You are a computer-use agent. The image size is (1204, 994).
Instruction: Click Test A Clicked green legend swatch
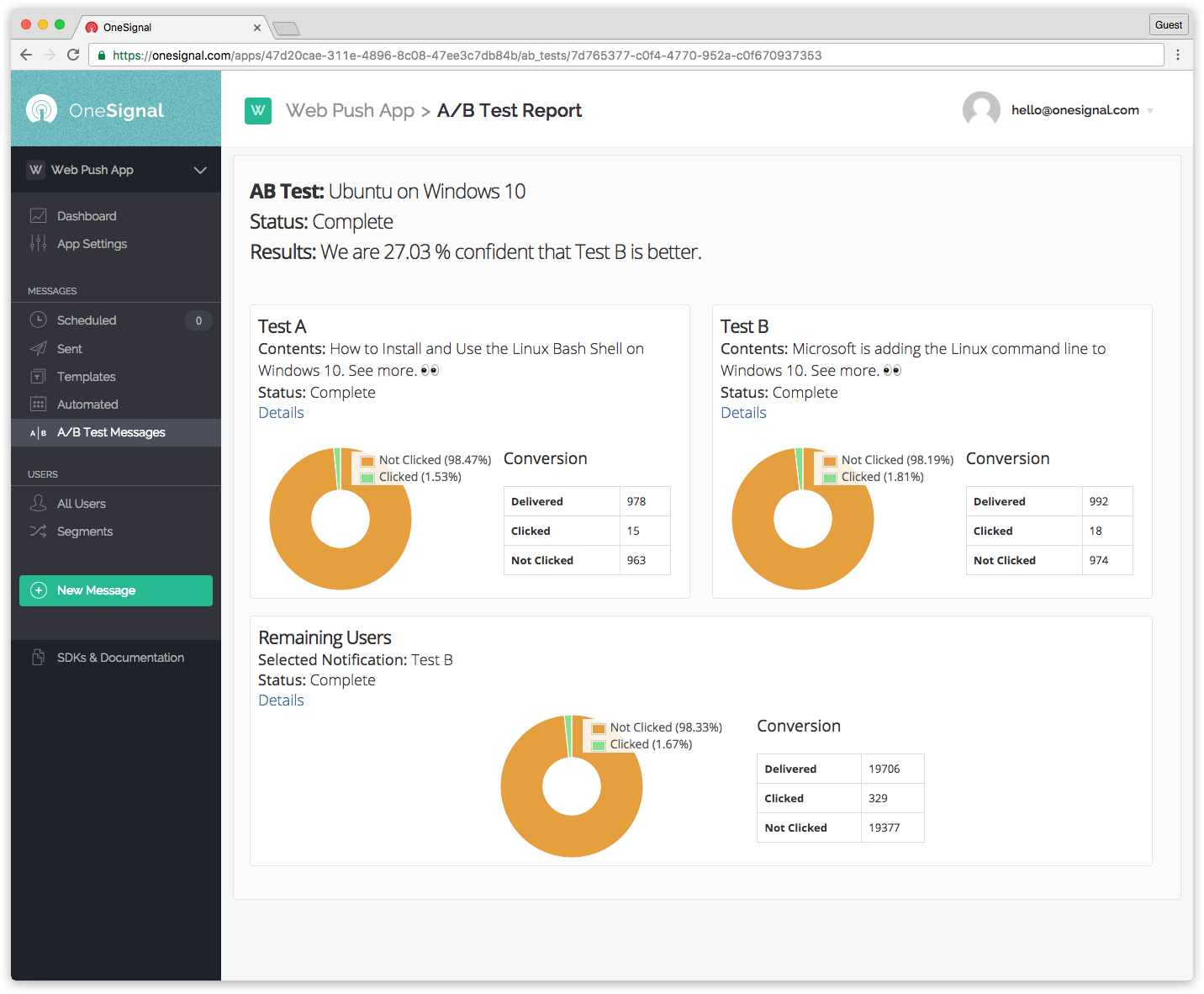(367, 478)
